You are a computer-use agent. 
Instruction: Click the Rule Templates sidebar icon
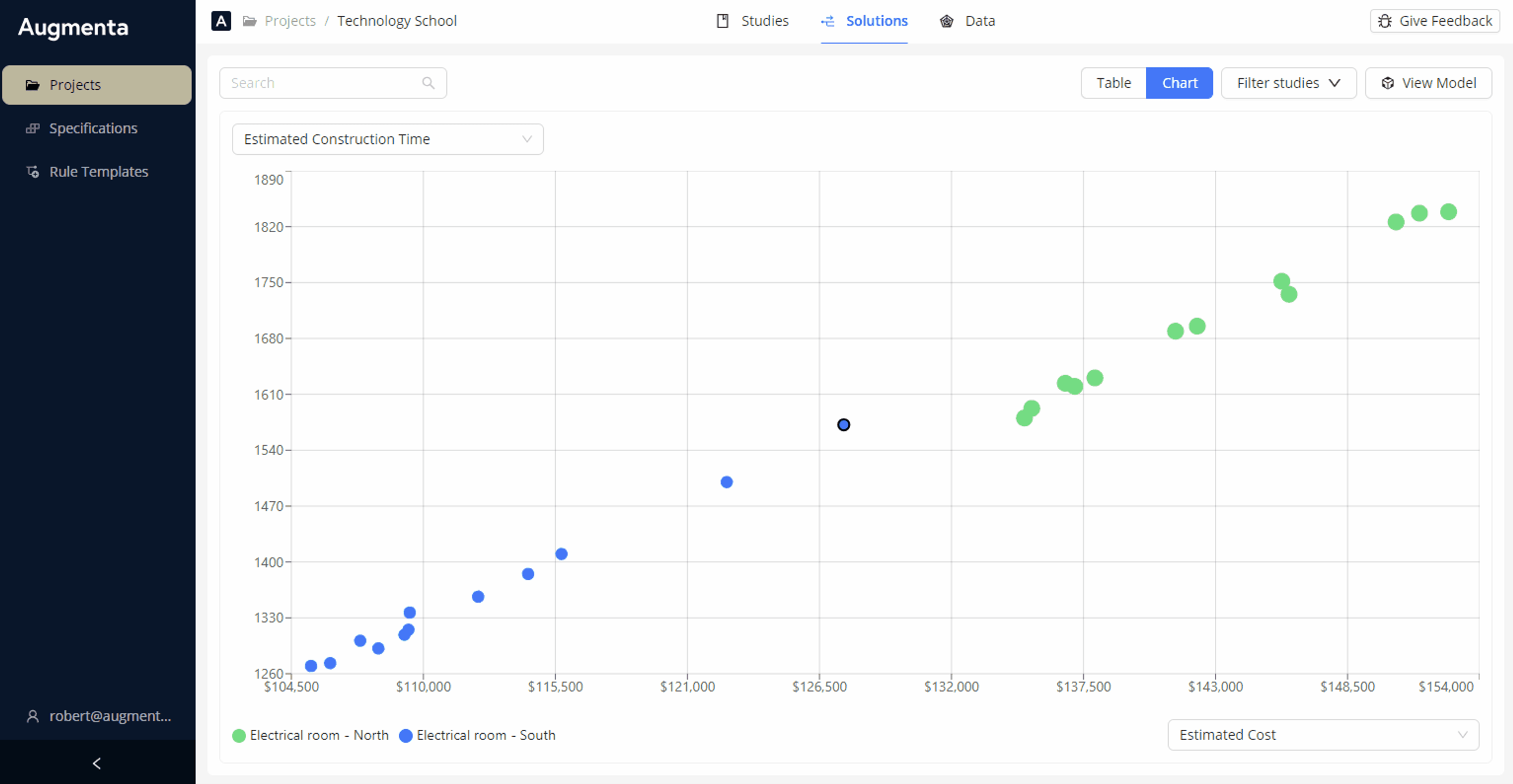coord(33,172)
